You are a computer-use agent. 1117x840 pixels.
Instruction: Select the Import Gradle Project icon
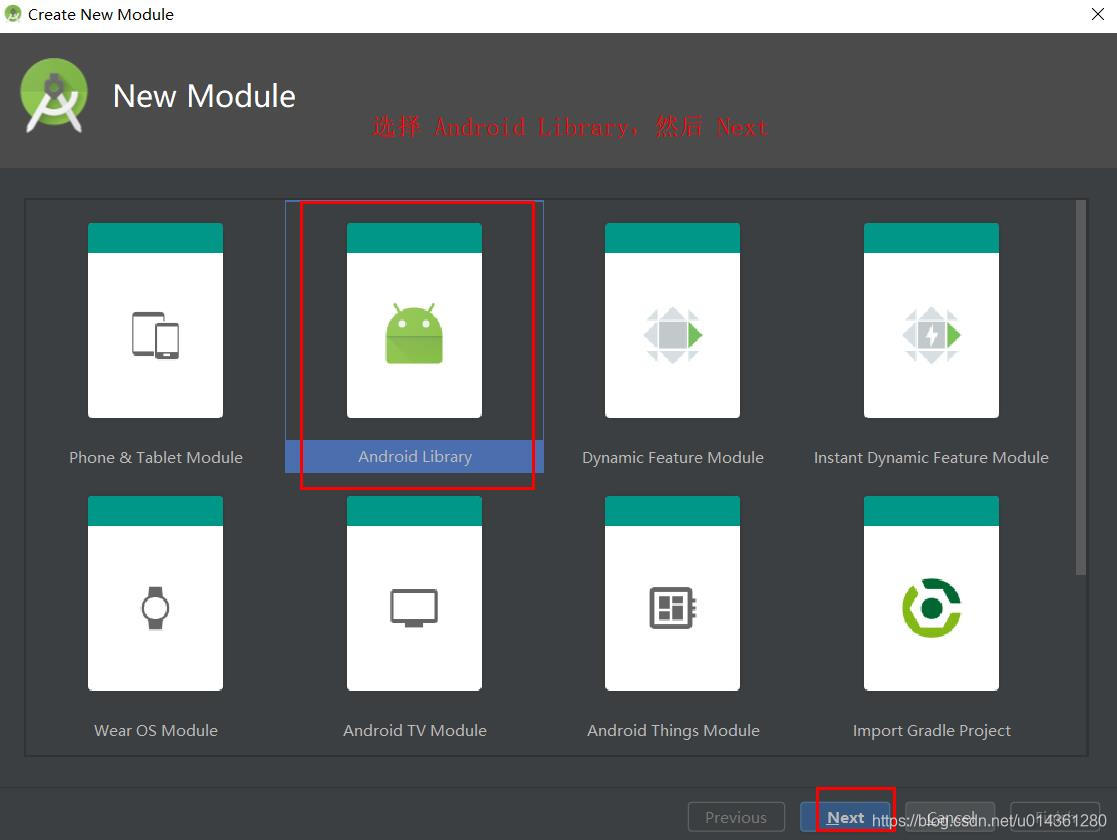click(x=931, y=608)
